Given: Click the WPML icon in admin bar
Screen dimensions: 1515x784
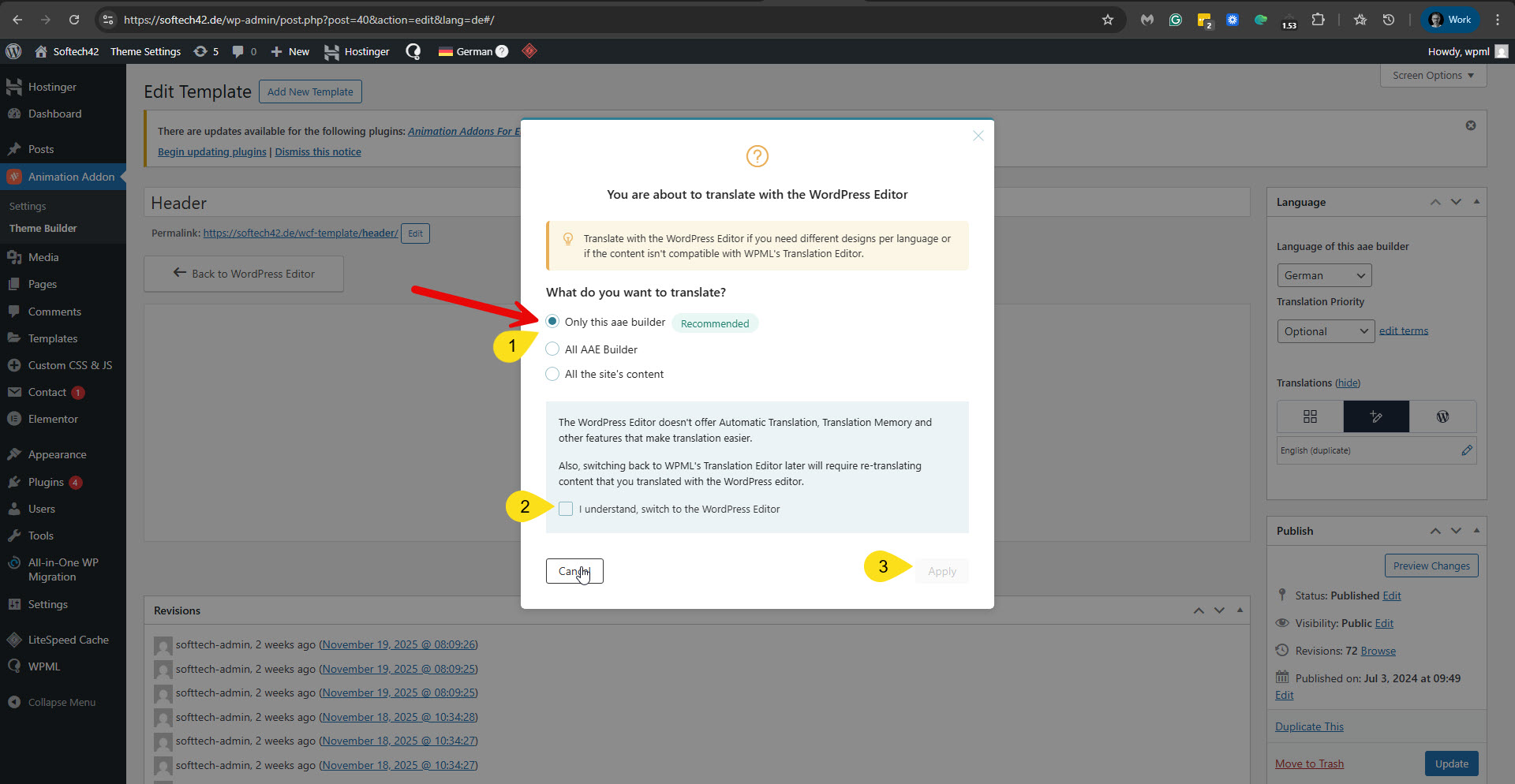Looking at the screenshot, I should click(x=413, y=51).
